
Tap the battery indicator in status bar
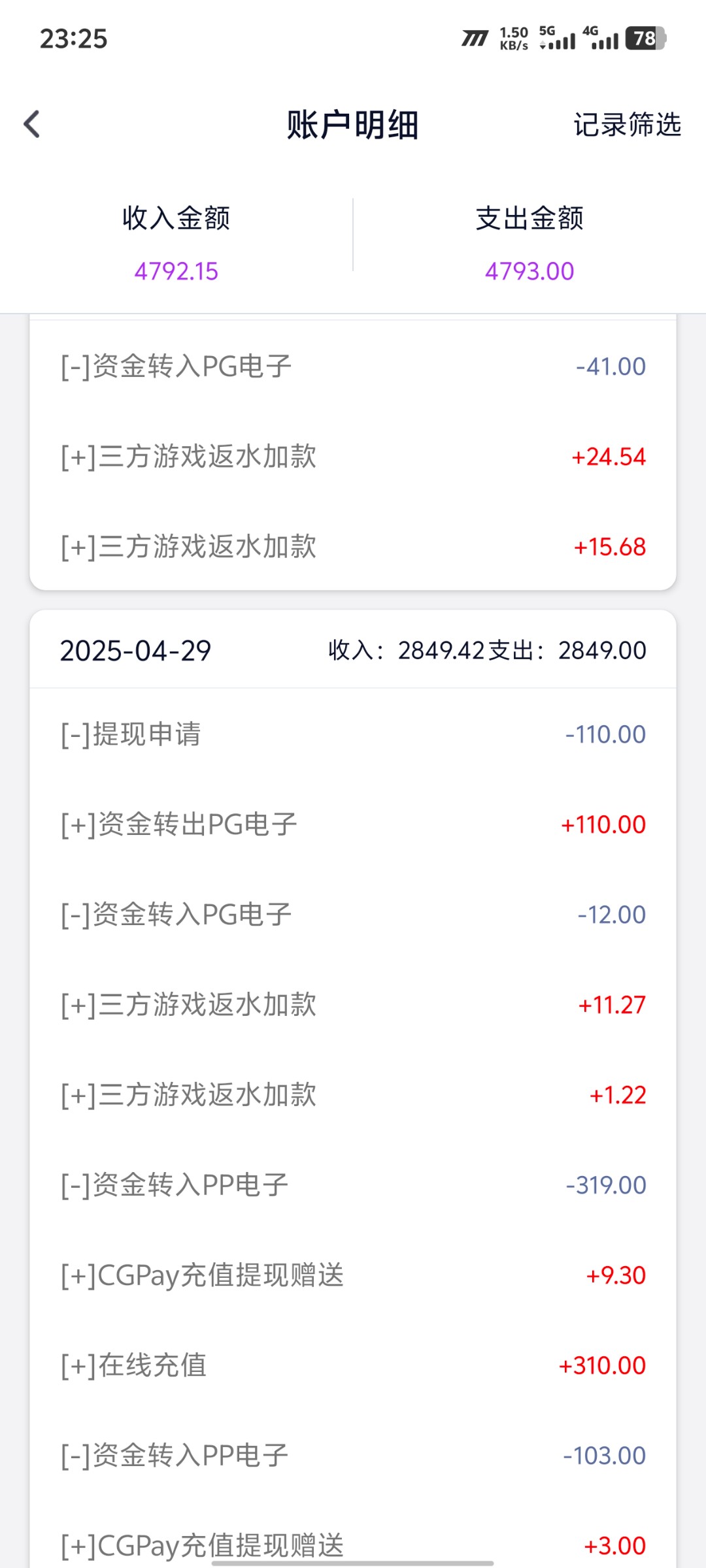pyautogui.click(x=645, y=39)
